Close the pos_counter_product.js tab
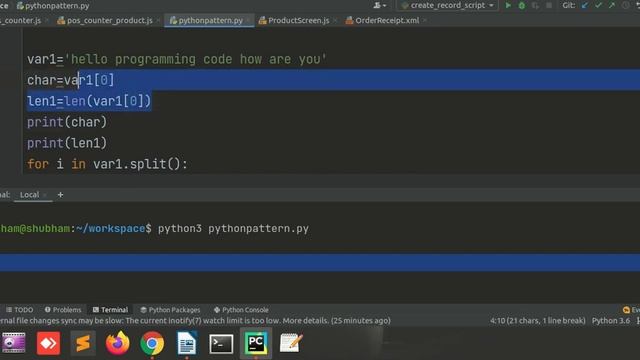Image resolution: width=640 pixels, height=360 pixels. pos(158,20)
